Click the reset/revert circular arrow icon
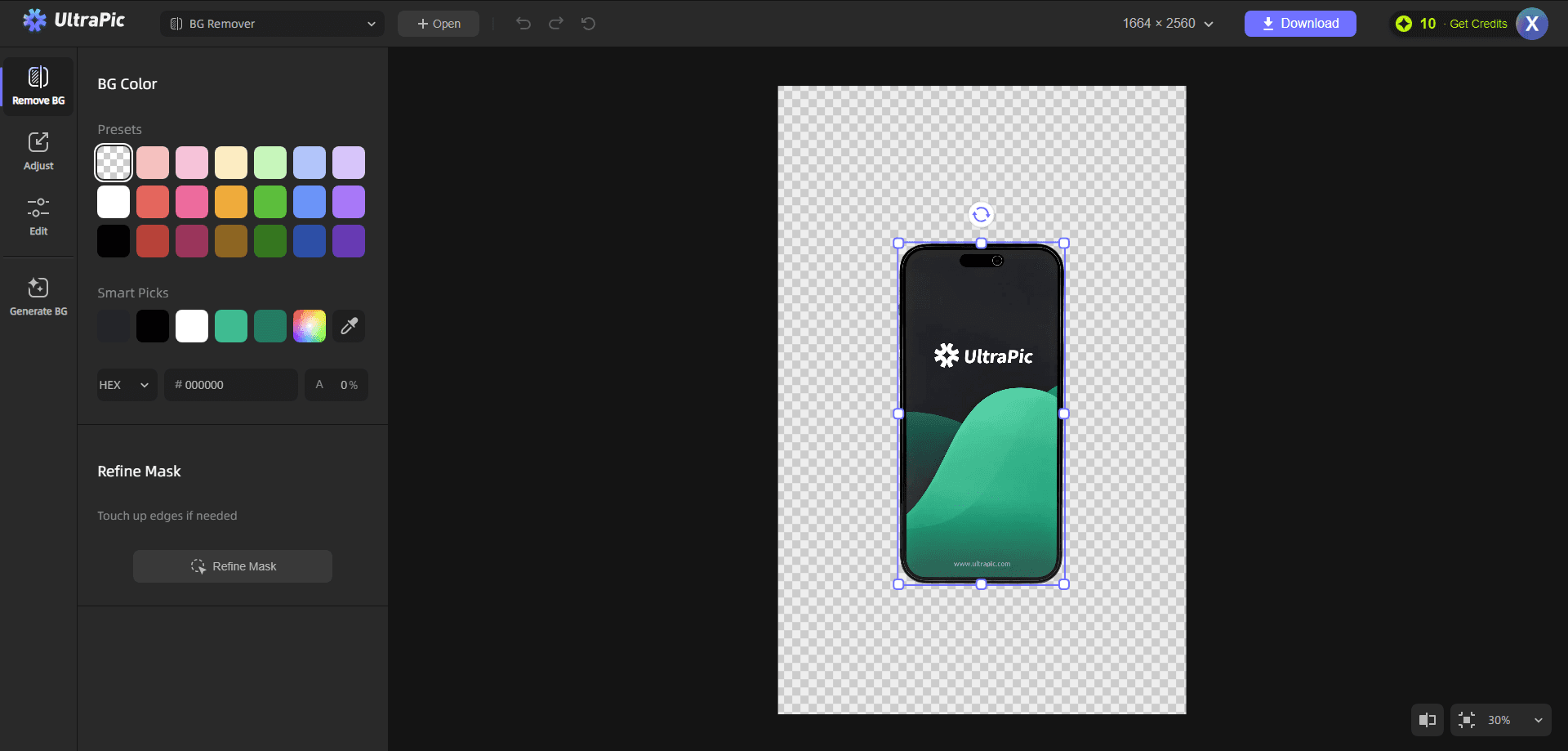Viewport: 1568px width, 751px height. (x=588, y=24)
